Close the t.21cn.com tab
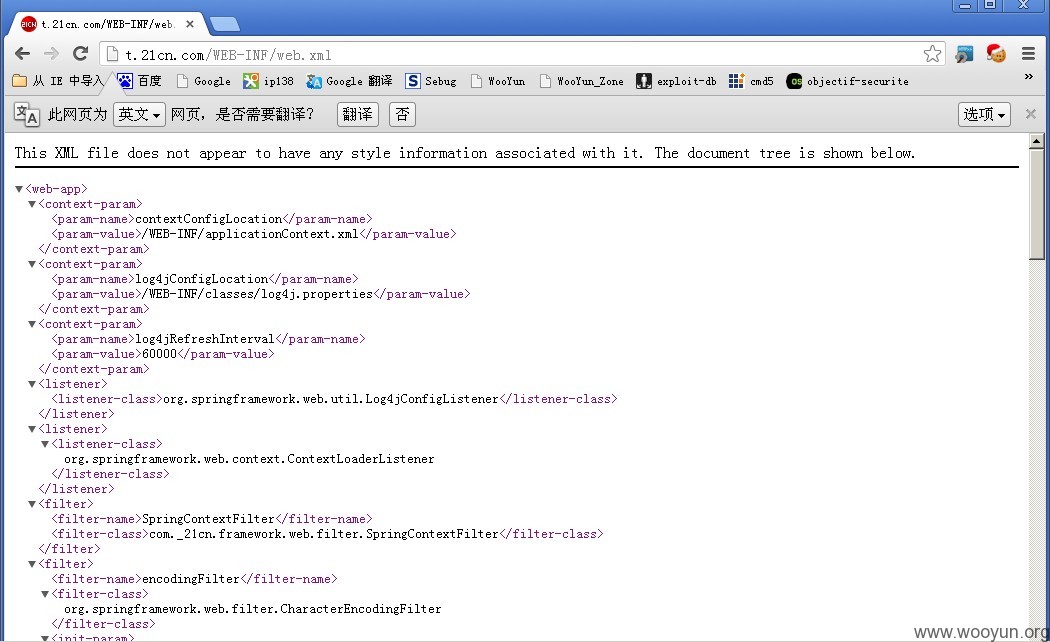1050x642 pixels. 190,24
